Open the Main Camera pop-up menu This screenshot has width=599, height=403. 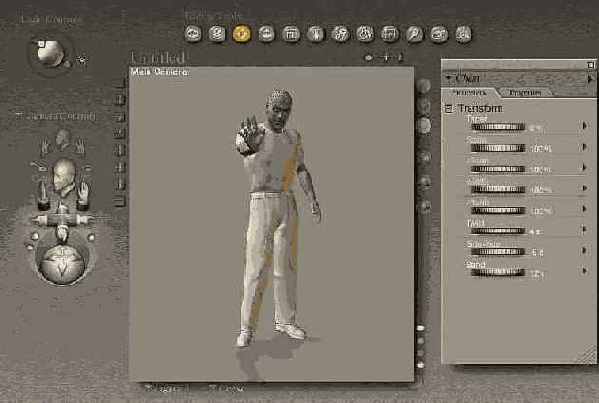coord(159,72)
